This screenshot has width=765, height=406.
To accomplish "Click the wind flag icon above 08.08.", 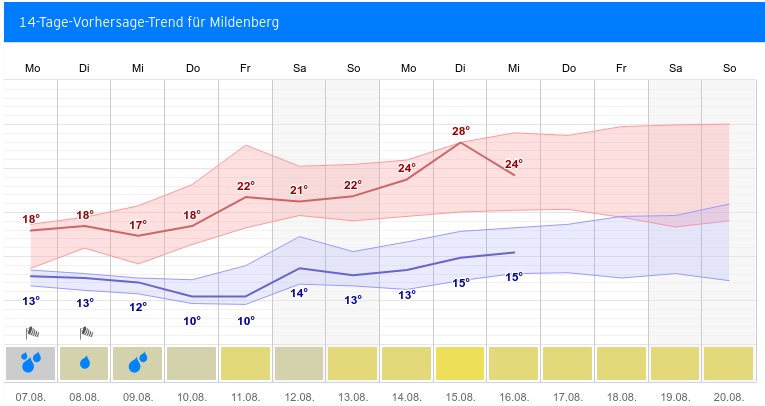I will pos(85,332).
